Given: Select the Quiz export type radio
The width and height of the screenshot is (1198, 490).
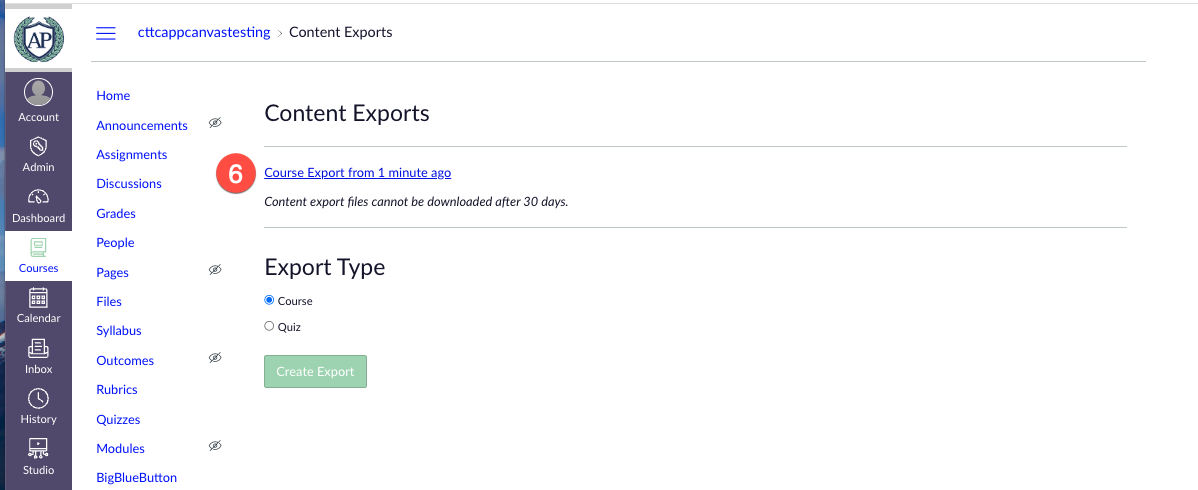Looking at the screenshot, I should click(x=269, y=326).
